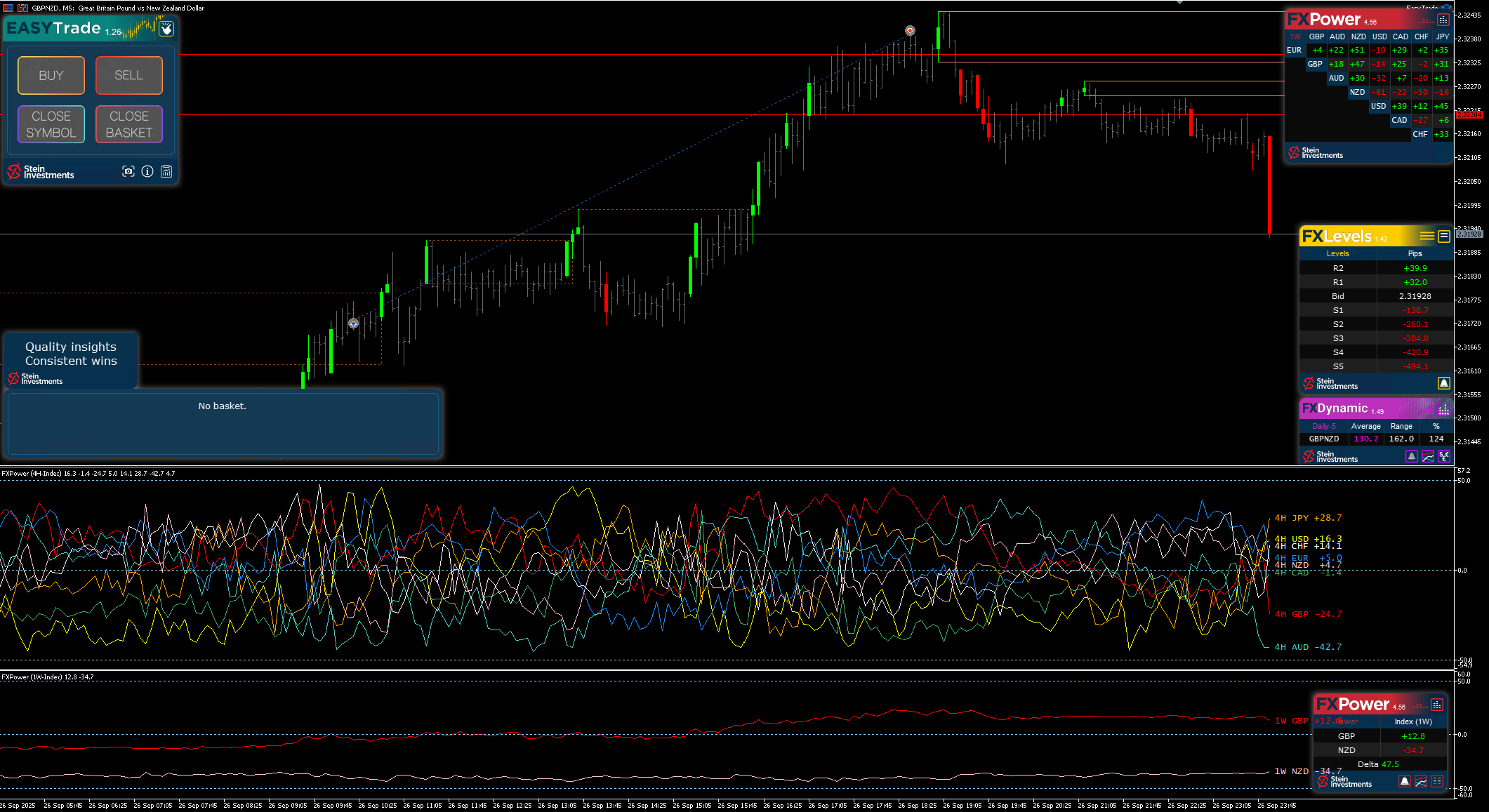Click the EASYTrade screenshot camera icon
This screenshot has height=812, width=1489.
tap(128, 171)
